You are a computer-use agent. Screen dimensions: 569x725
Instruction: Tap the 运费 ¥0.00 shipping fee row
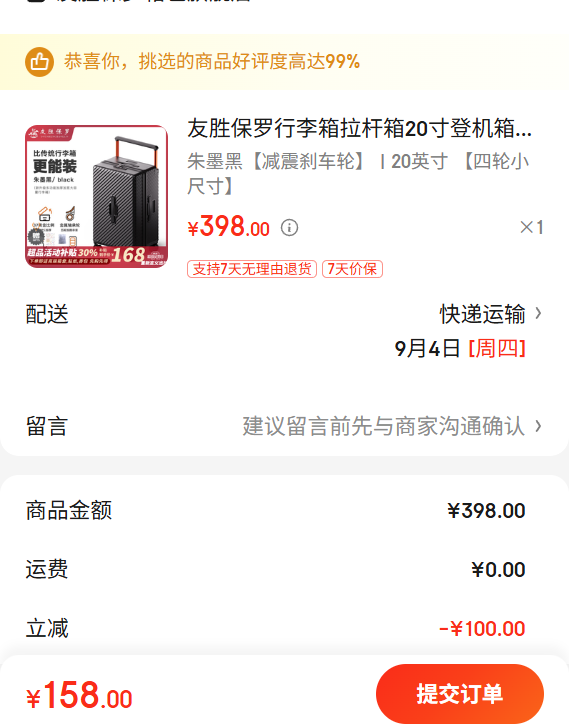284,570
